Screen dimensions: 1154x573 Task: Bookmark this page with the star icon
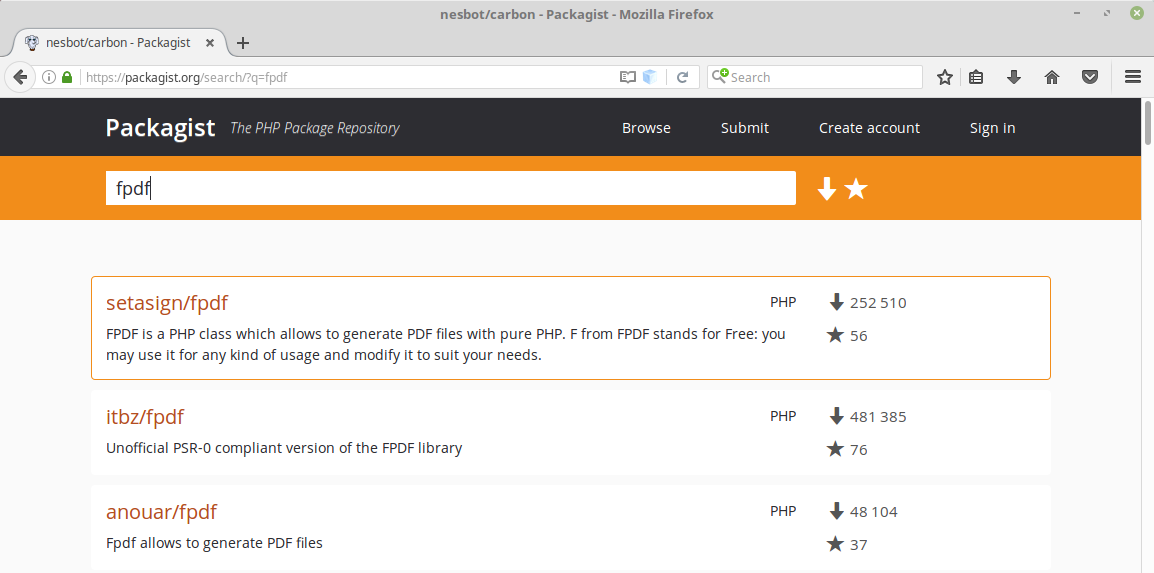pos(945,77)
